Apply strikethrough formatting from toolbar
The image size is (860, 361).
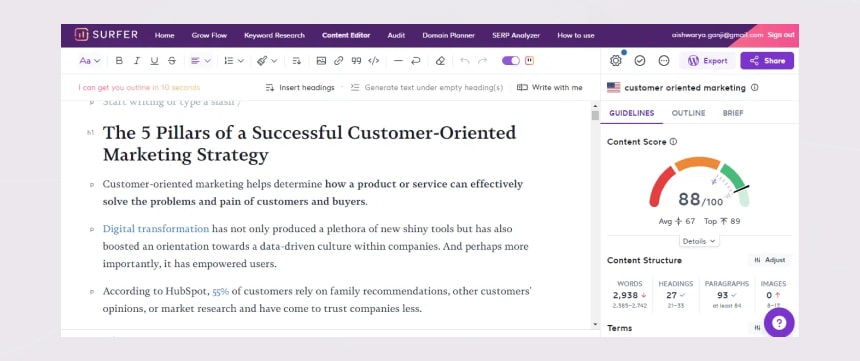172,61
